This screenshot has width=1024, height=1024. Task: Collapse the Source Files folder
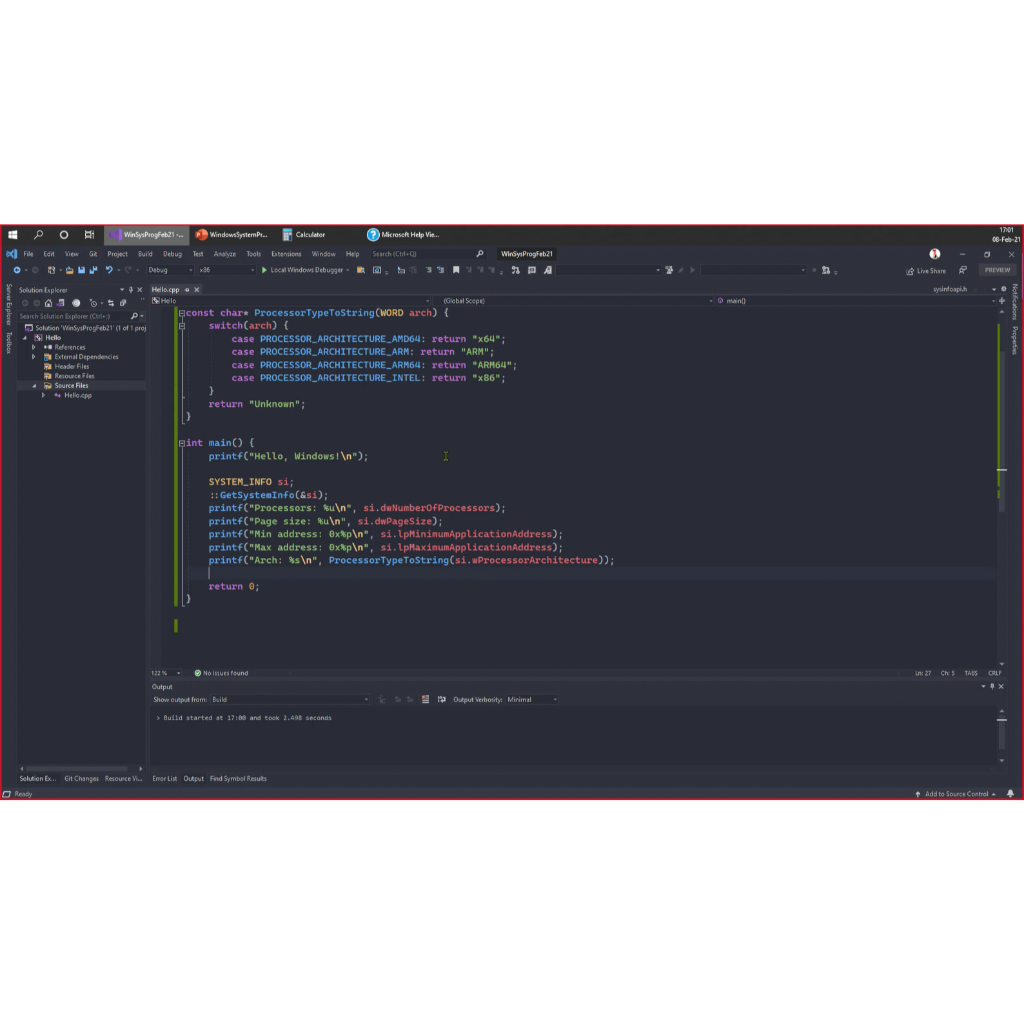34,385
